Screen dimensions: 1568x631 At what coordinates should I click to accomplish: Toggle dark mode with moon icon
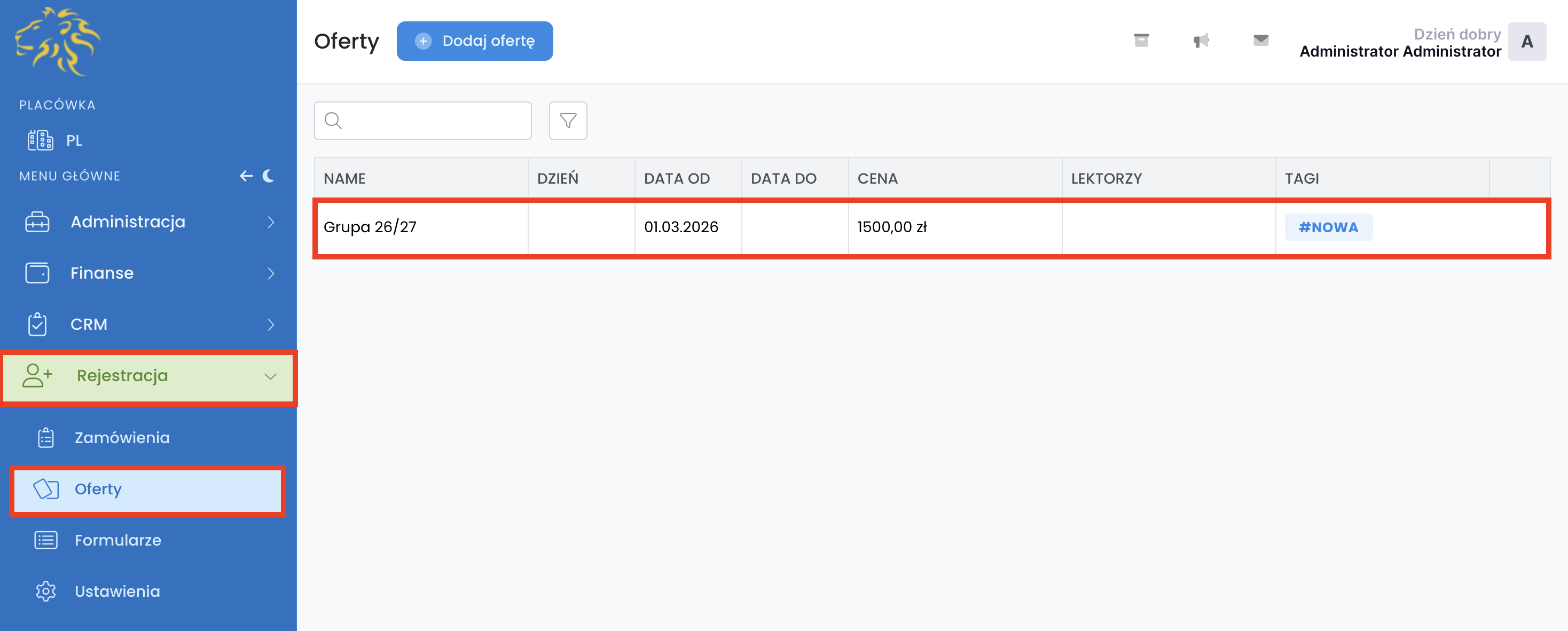[269, 176]
